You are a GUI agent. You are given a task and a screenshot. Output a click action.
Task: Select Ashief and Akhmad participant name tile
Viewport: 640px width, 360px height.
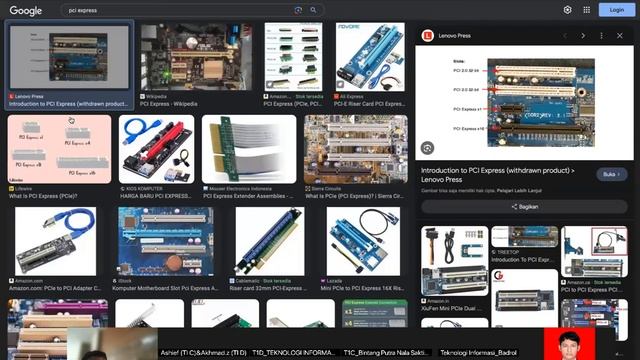pyautogui.click(x=204, y=353)
